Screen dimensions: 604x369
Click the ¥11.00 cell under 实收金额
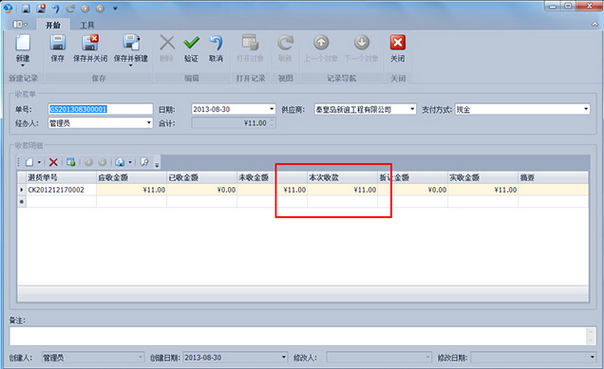pos(483,190)
